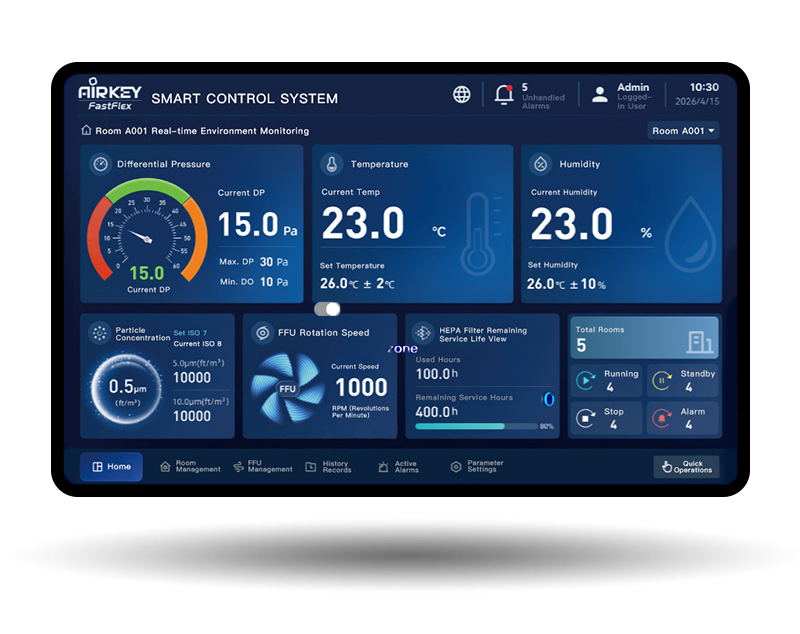Click the HEPA Filter header icon
800x634 pixels.
(423, 333)
